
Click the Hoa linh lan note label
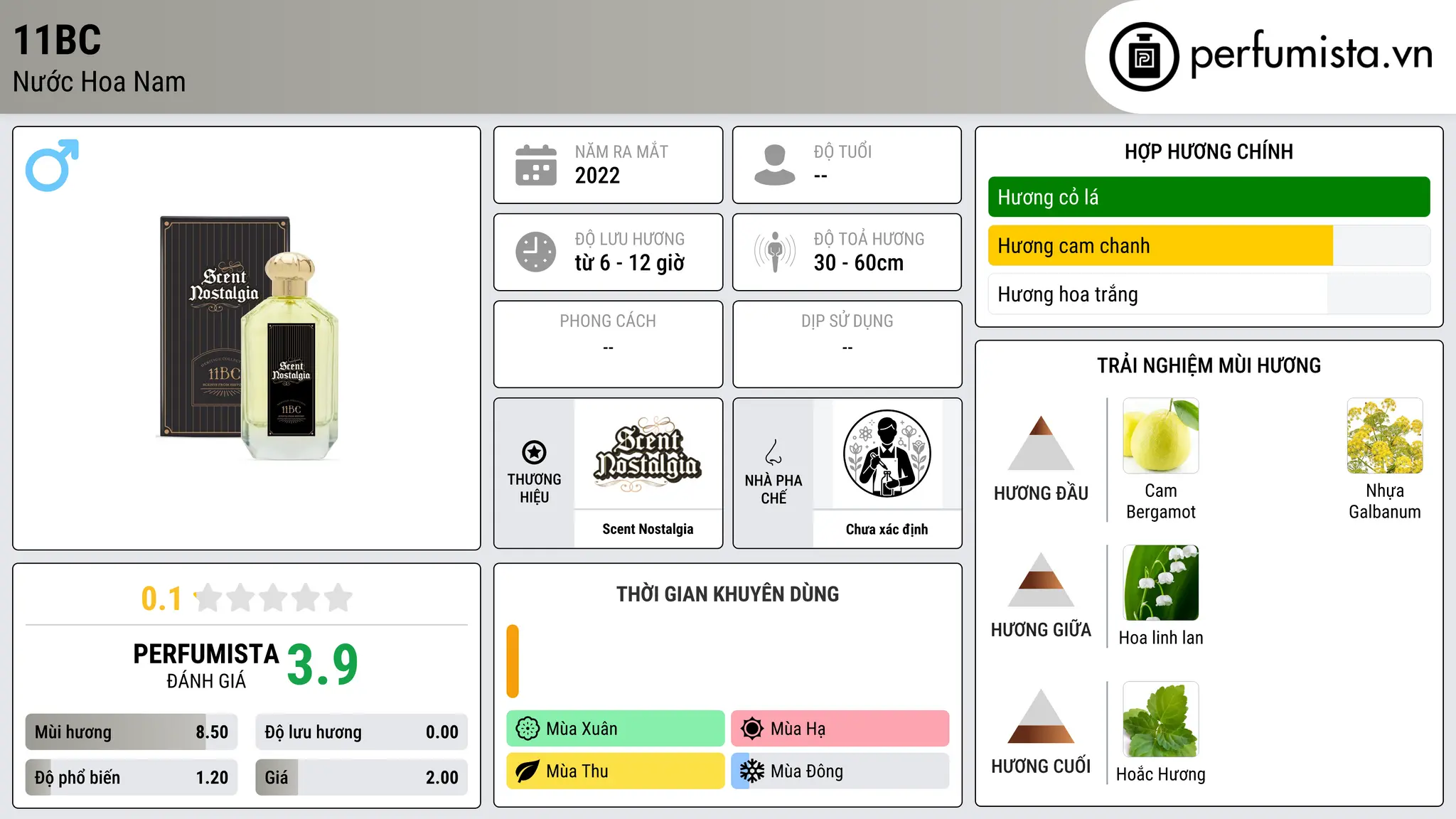[x=1161, y=638]
